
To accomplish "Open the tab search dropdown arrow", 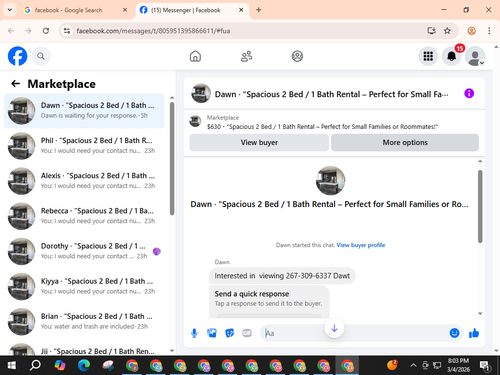I will tap(10, 10).
